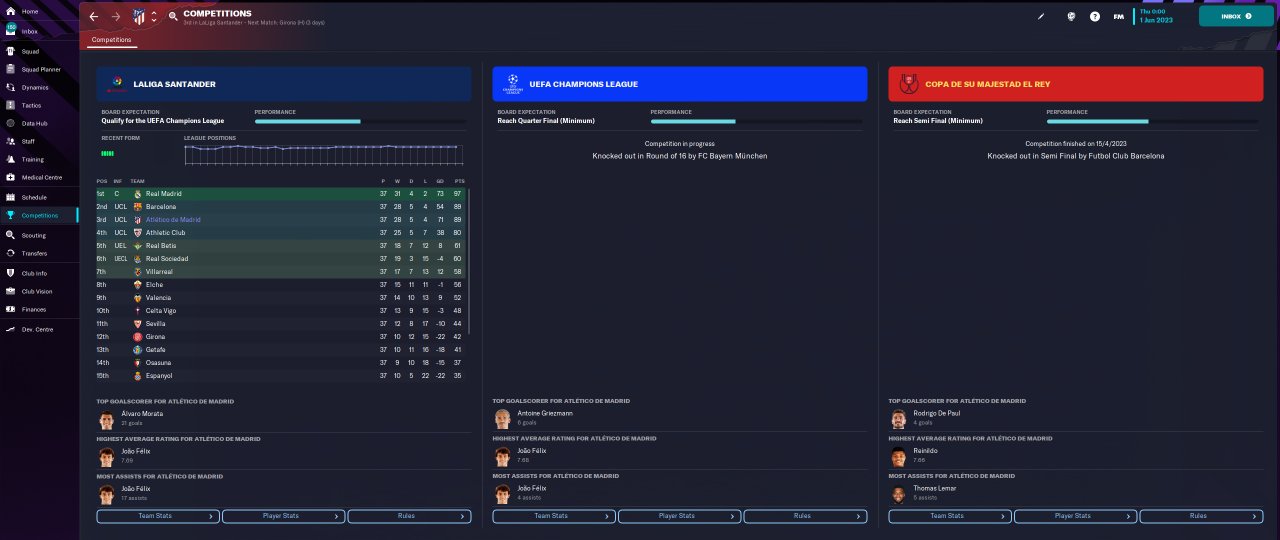
Task: Open the FM menu icon
Action: (x=1119, y=17)
